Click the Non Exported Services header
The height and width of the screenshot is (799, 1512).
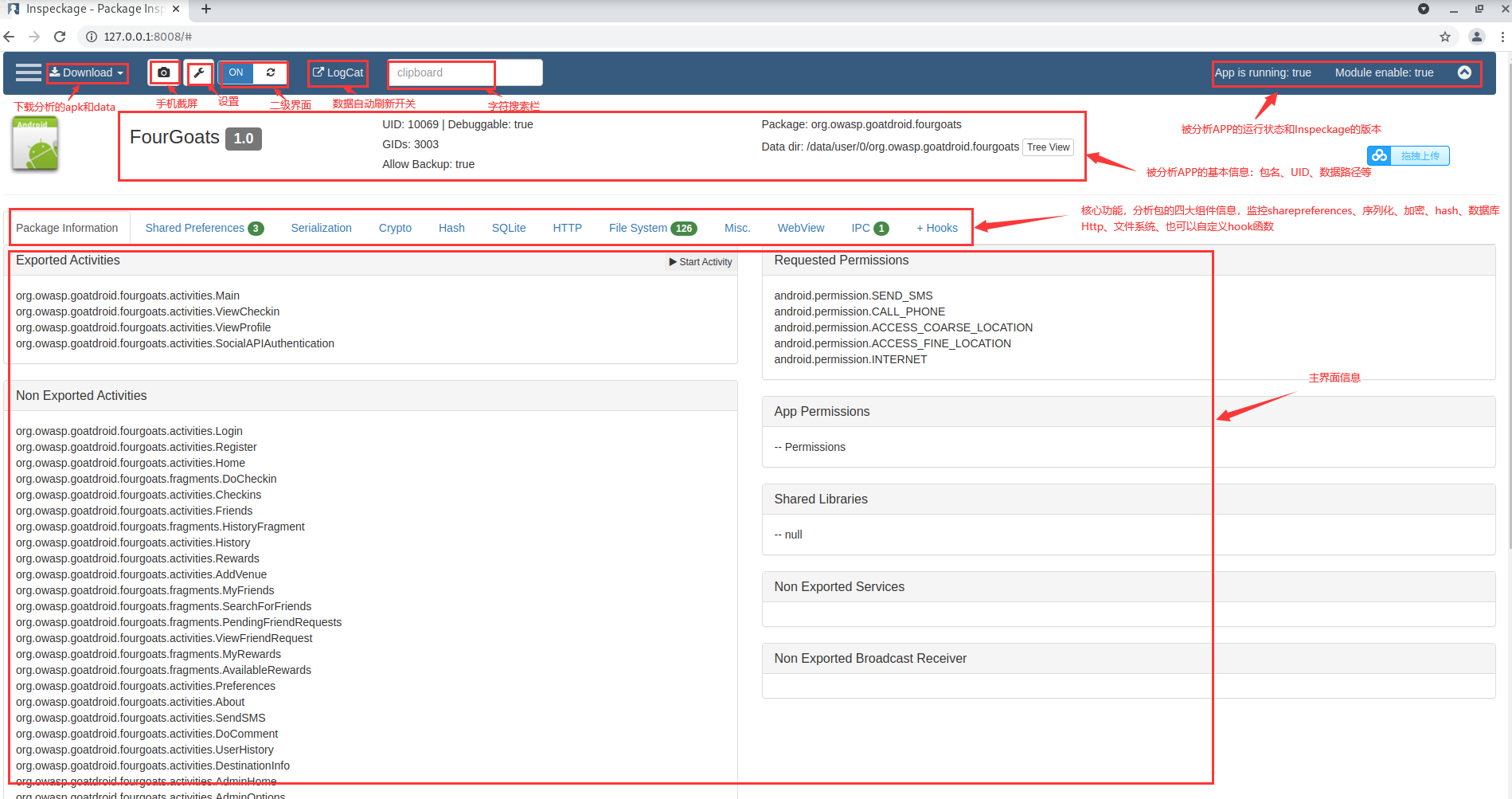point(1128,587)
